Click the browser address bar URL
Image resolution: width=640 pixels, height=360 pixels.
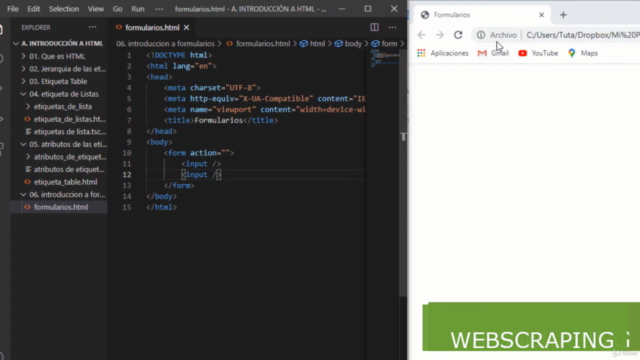point(583,35)
